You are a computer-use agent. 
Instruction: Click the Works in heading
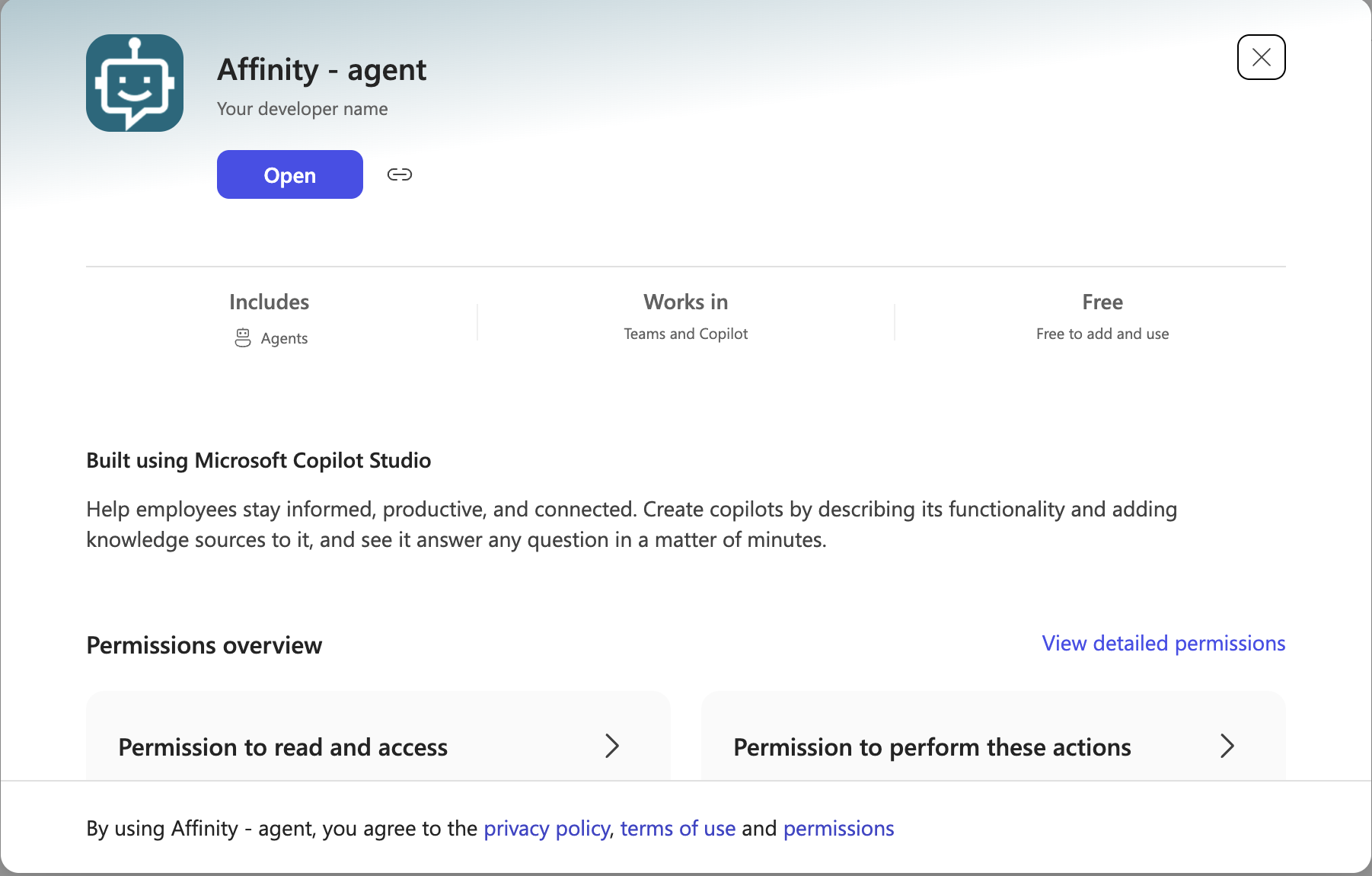click(x=685, y=302)
